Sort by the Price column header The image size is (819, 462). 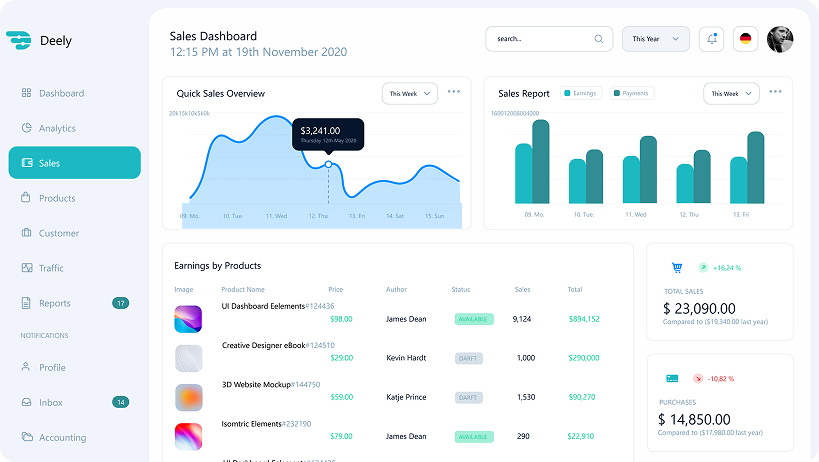pos(335,289)
